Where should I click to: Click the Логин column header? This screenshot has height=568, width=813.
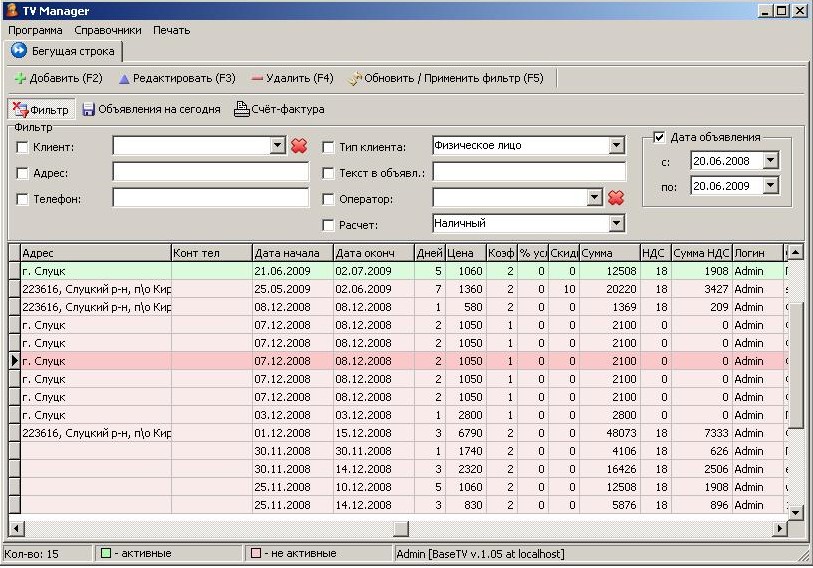[x=757, y=253]
